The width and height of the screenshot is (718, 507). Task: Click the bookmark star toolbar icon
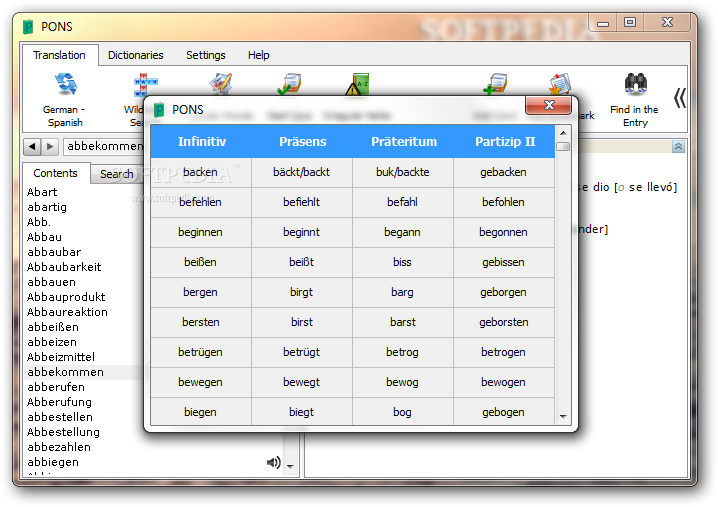[560, 84]
